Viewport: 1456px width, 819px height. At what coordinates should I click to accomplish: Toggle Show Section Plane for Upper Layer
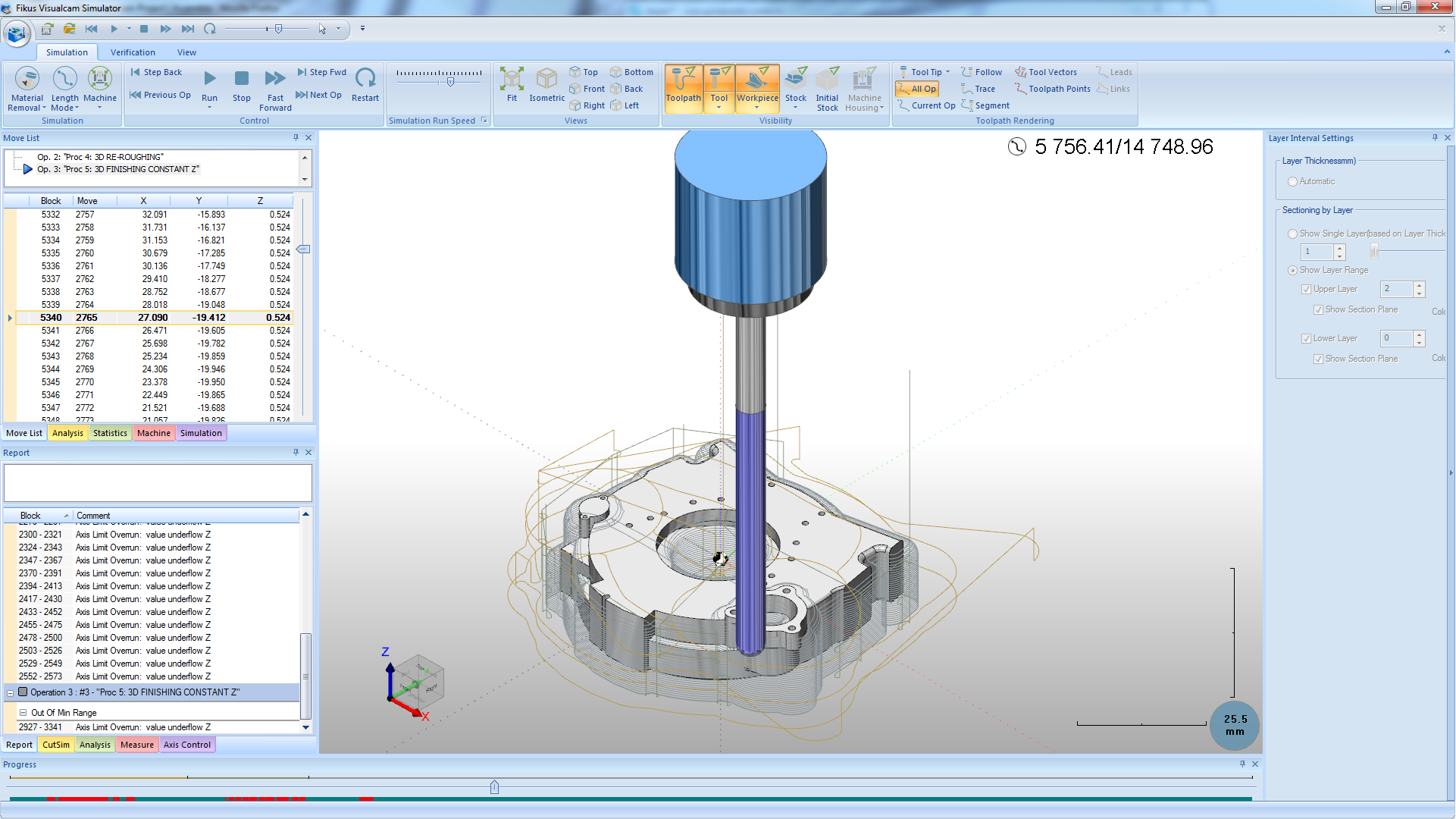(x=1319, y=309)
